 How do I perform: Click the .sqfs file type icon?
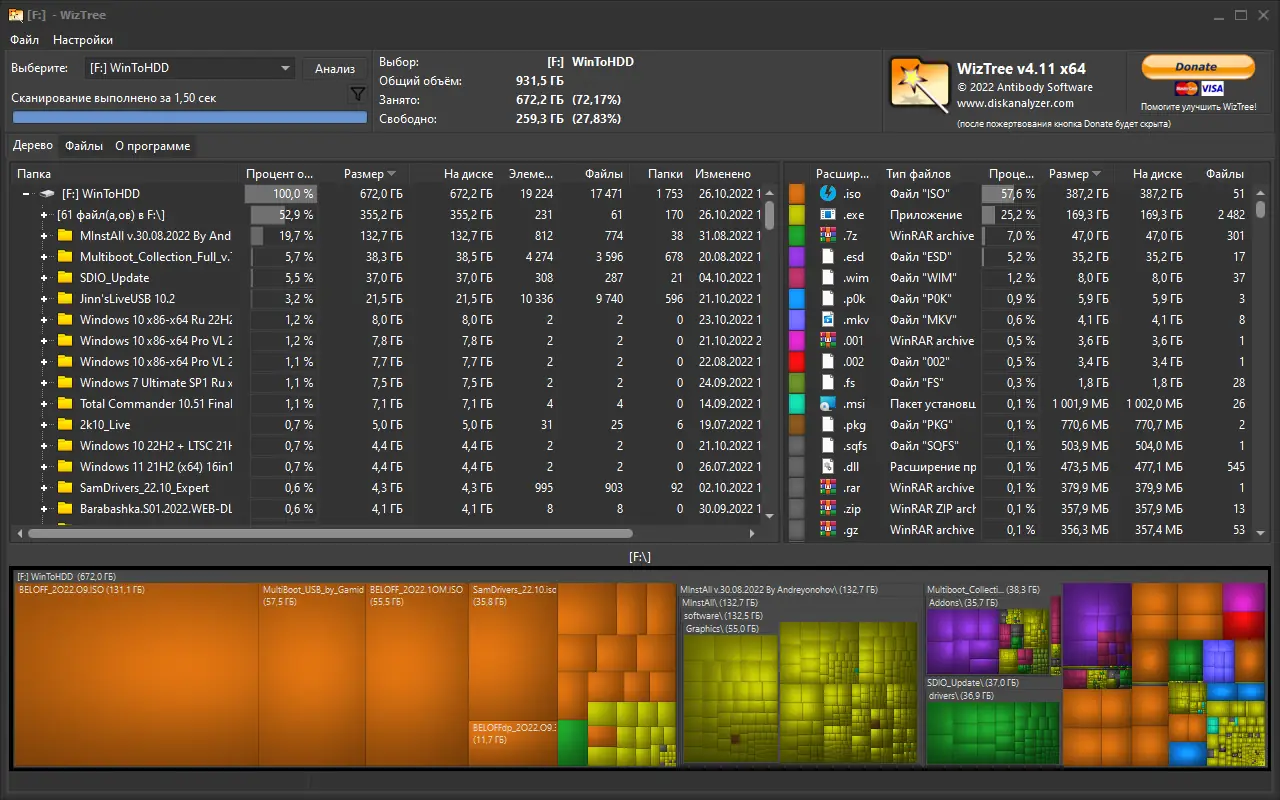tap(827, 446)
